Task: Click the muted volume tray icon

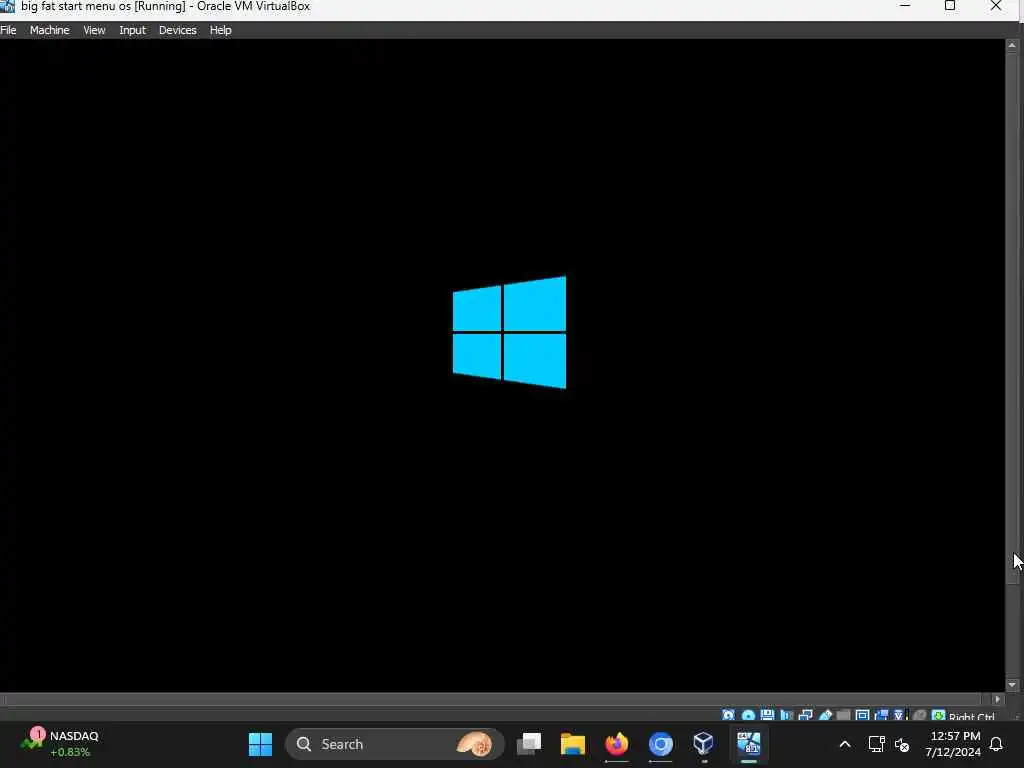Action: [x=902, y=744]
